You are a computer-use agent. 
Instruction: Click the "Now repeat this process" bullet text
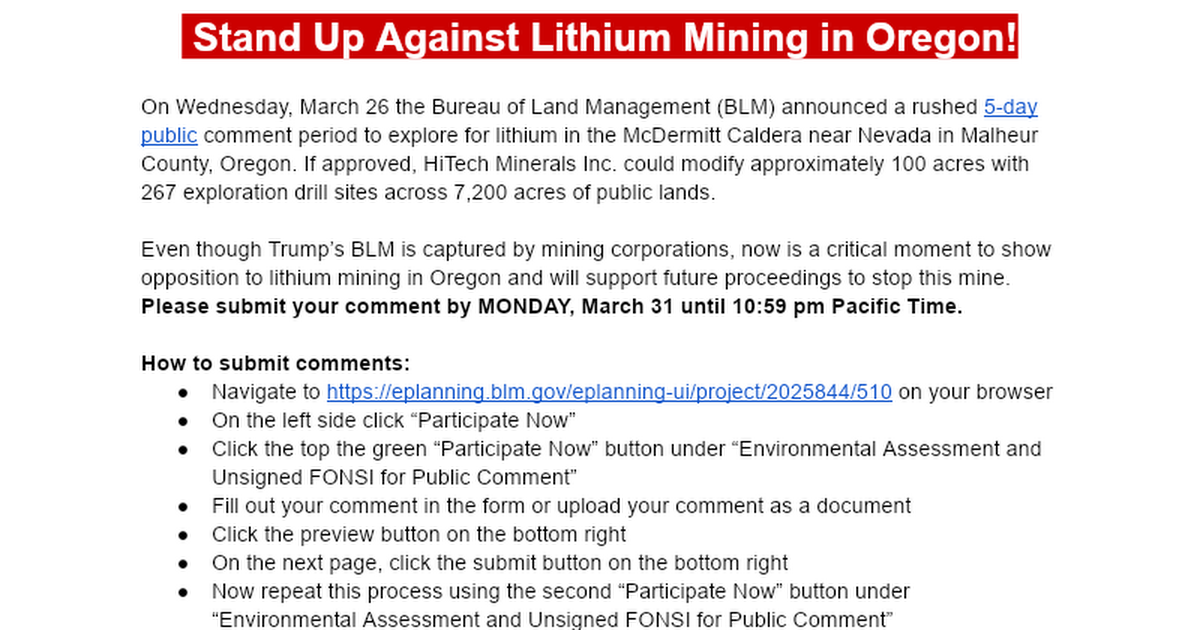point(560,592)
